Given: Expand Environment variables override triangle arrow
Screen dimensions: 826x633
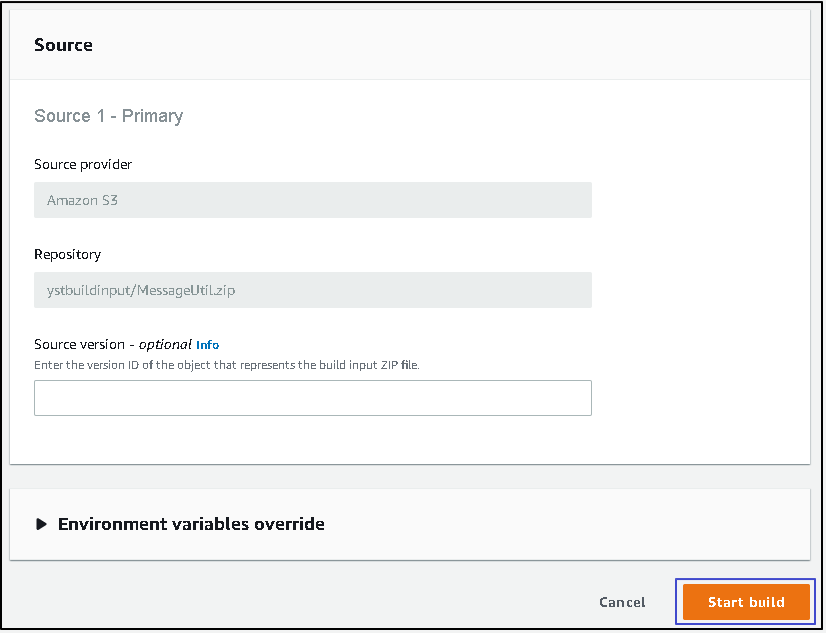Looking at the screenshot, I should [41, 524].
